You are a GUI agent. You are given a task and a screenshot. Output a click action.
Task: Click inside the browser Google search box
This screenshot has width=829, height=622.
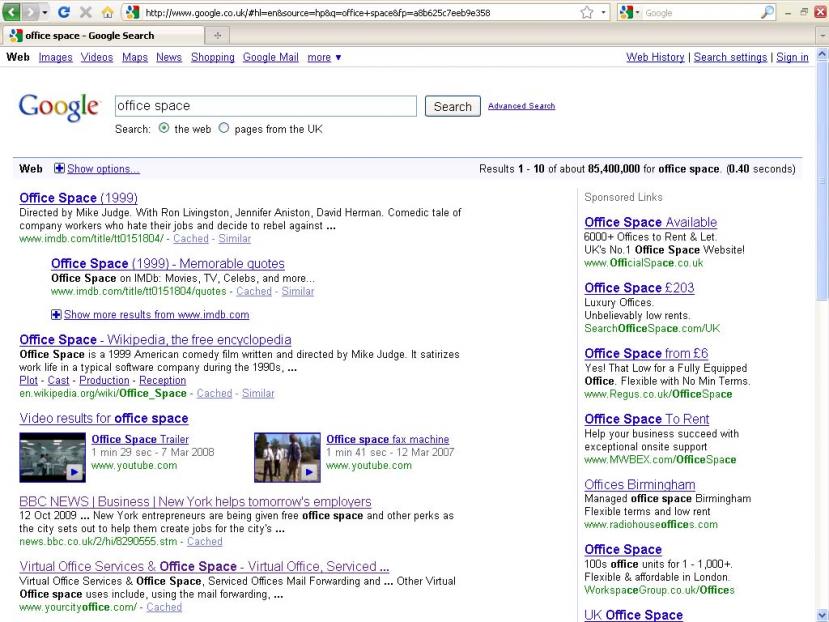[x=701, y=13]
